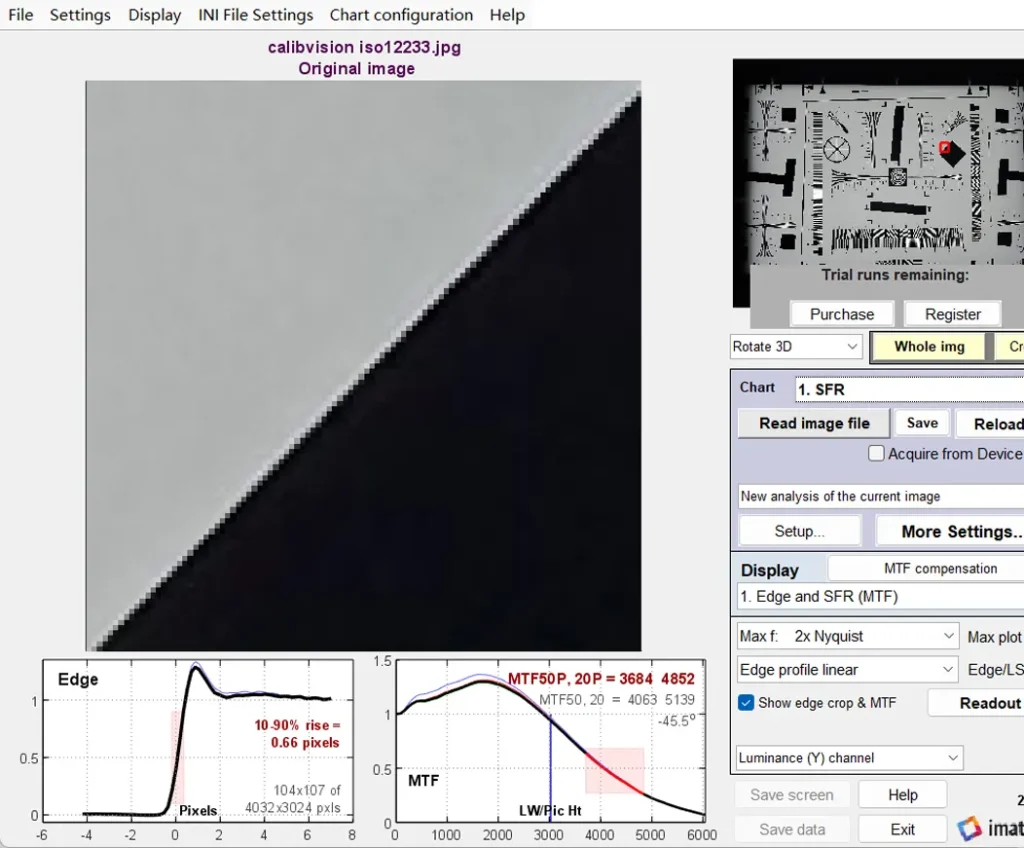The image size is (1024, 848).
Task: Click the Readout button
Action: [976, 703]
